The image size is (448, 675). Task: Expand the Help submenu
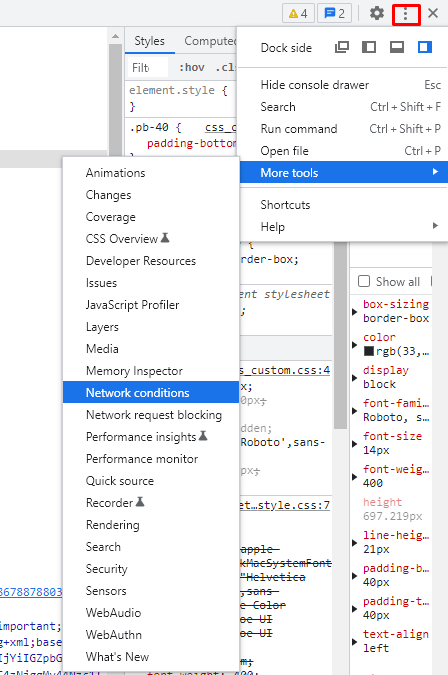point(343,226)
